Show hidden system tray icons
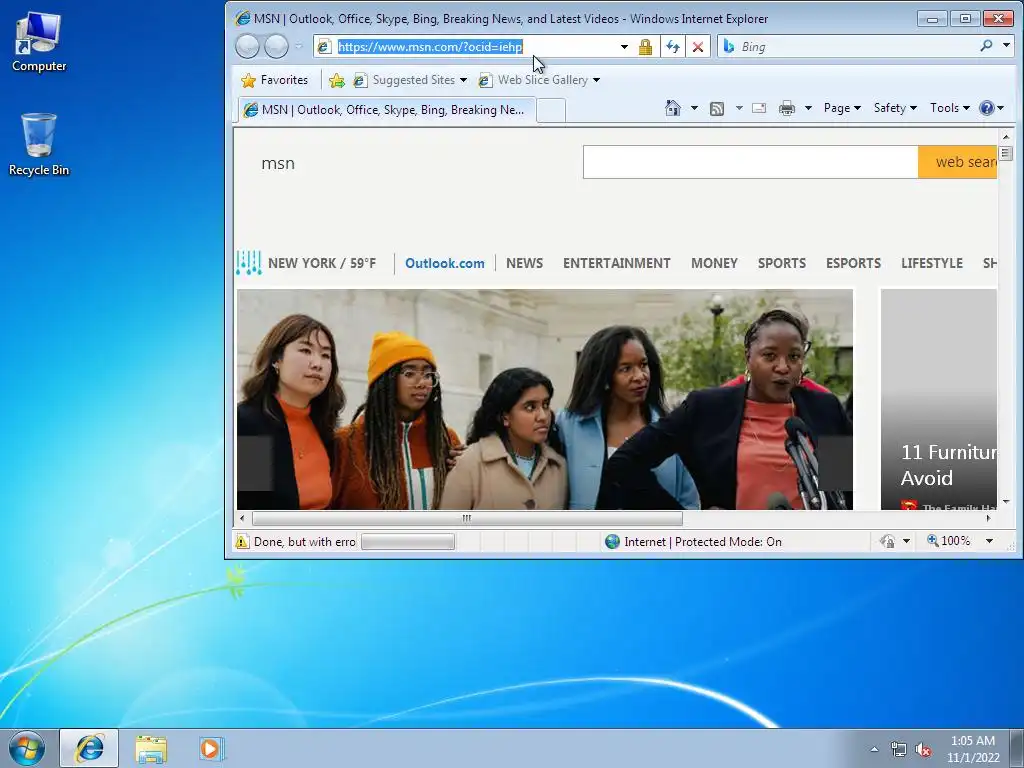 coord(874,749)
